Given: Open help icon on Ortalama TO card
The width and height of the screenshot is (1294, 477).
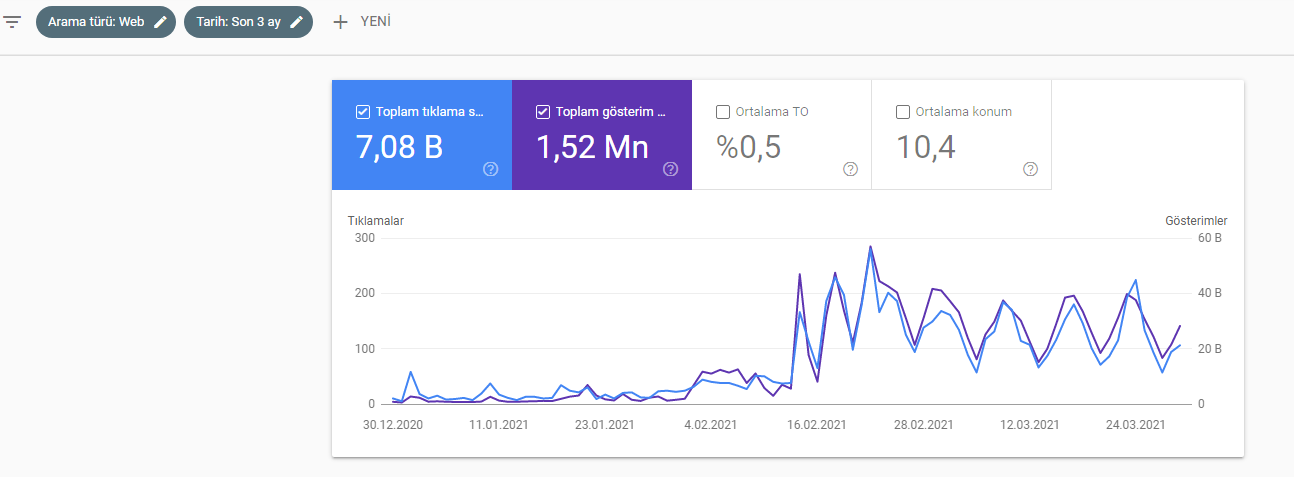Looking at the screenshot, I should (850, 169).
